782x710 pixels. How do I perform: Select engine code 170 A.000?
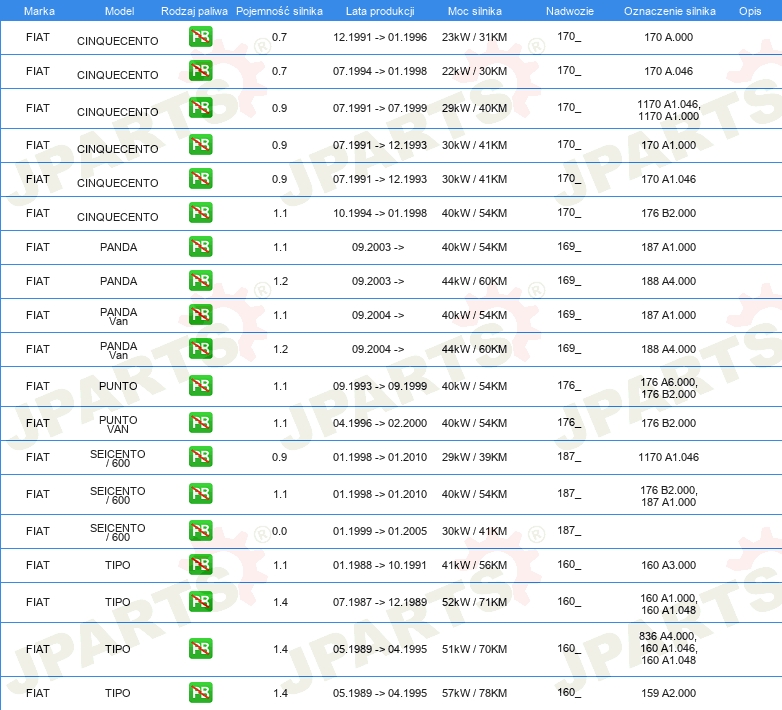[668, 37]
